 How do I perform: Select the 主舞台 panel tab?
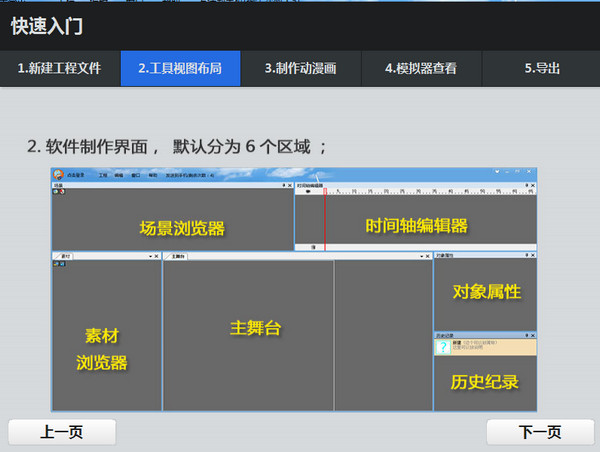tap(178, 256)
